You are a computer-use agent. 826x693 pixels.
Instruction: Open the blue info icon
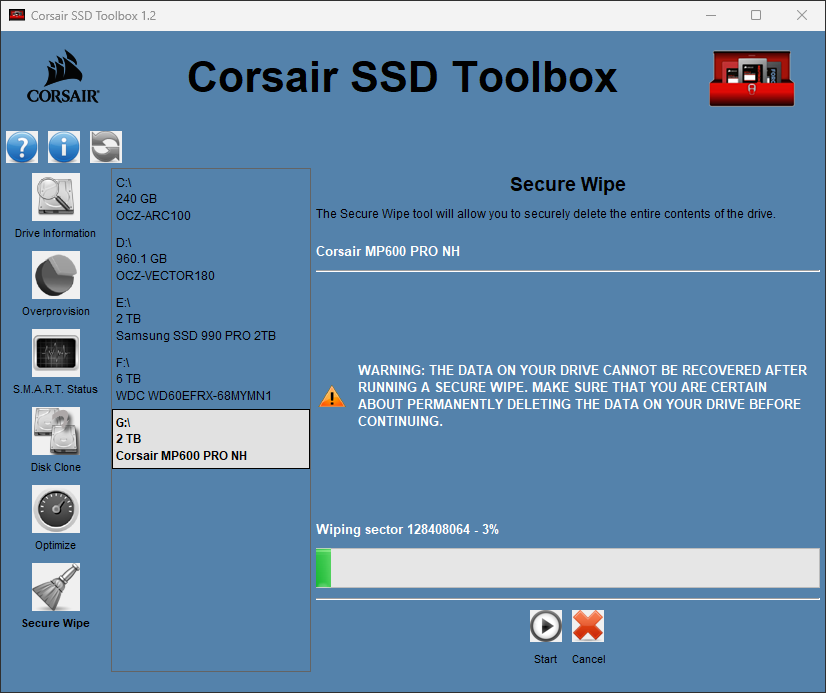(x=64, y=147)
